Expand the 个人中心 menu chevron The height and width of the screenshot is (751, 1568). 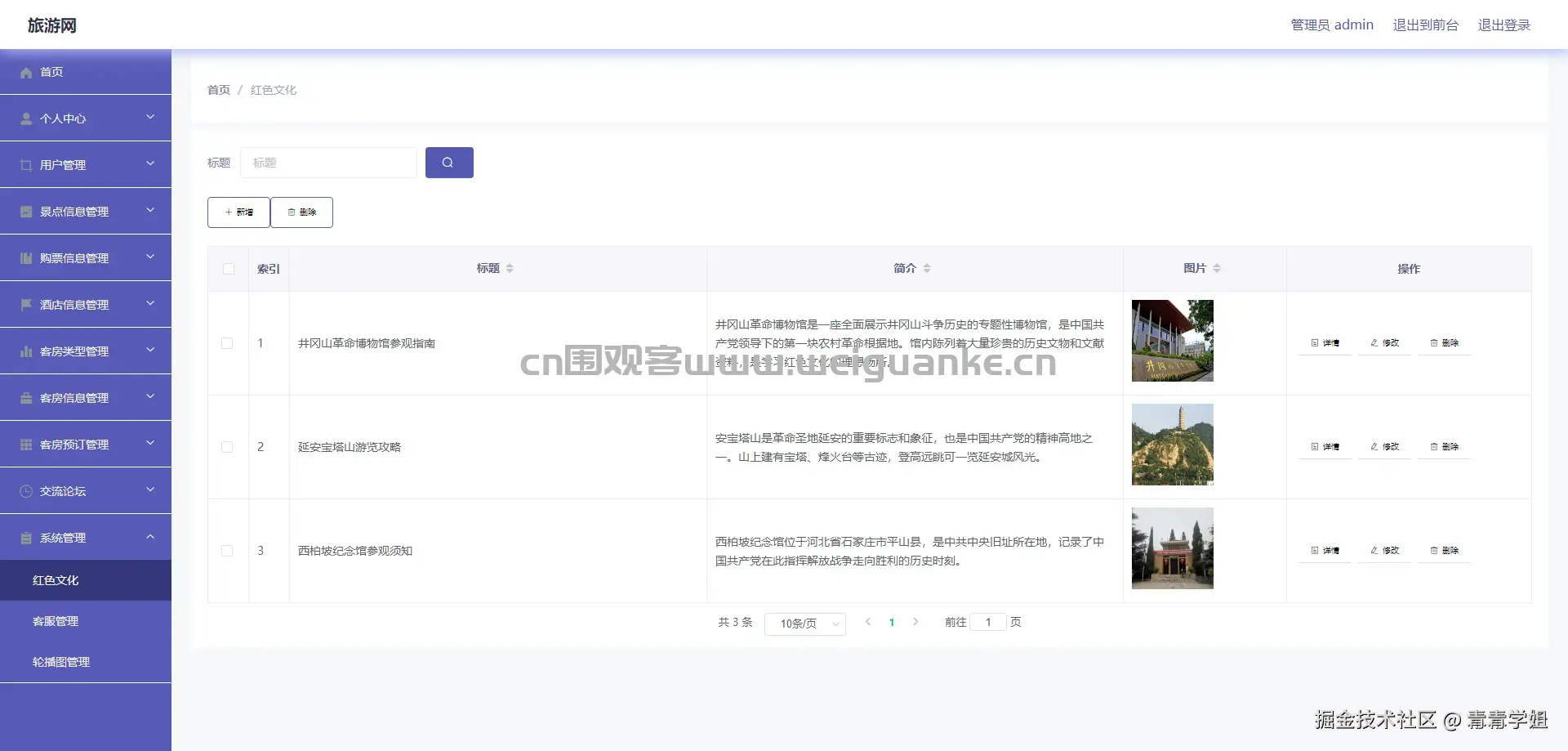[x=150, y=117]
